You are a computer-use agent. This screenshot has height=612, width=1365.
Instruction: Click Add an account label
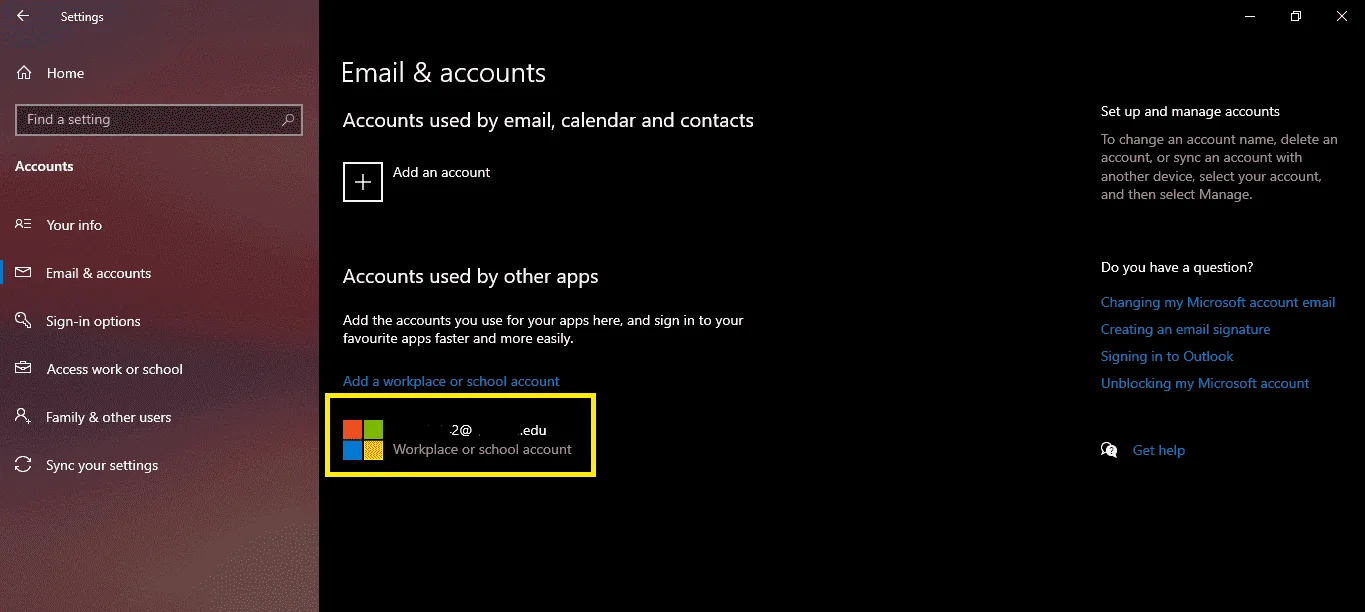pos(441,172)
